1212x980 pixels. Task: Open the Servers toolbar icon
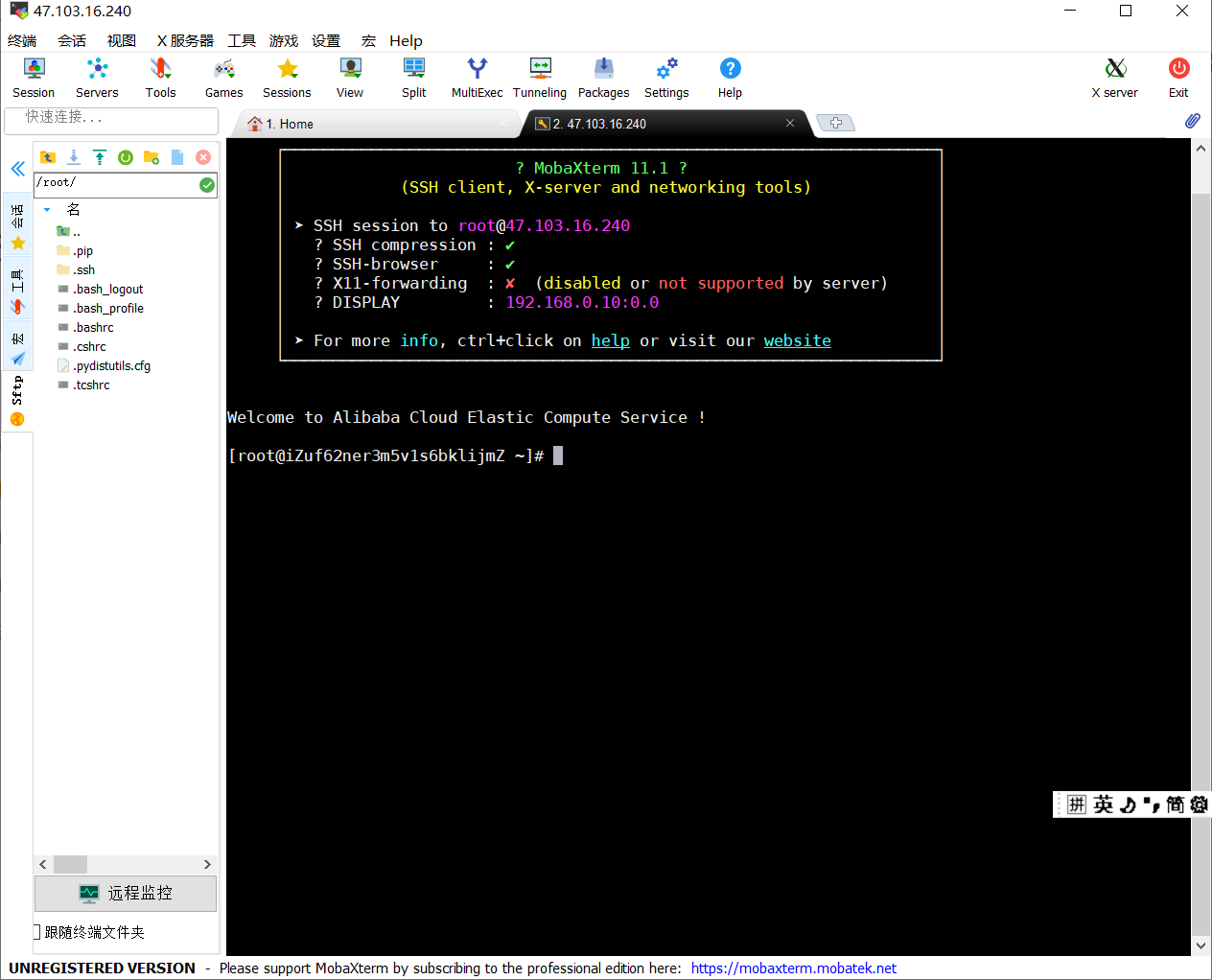pos(97,78)
